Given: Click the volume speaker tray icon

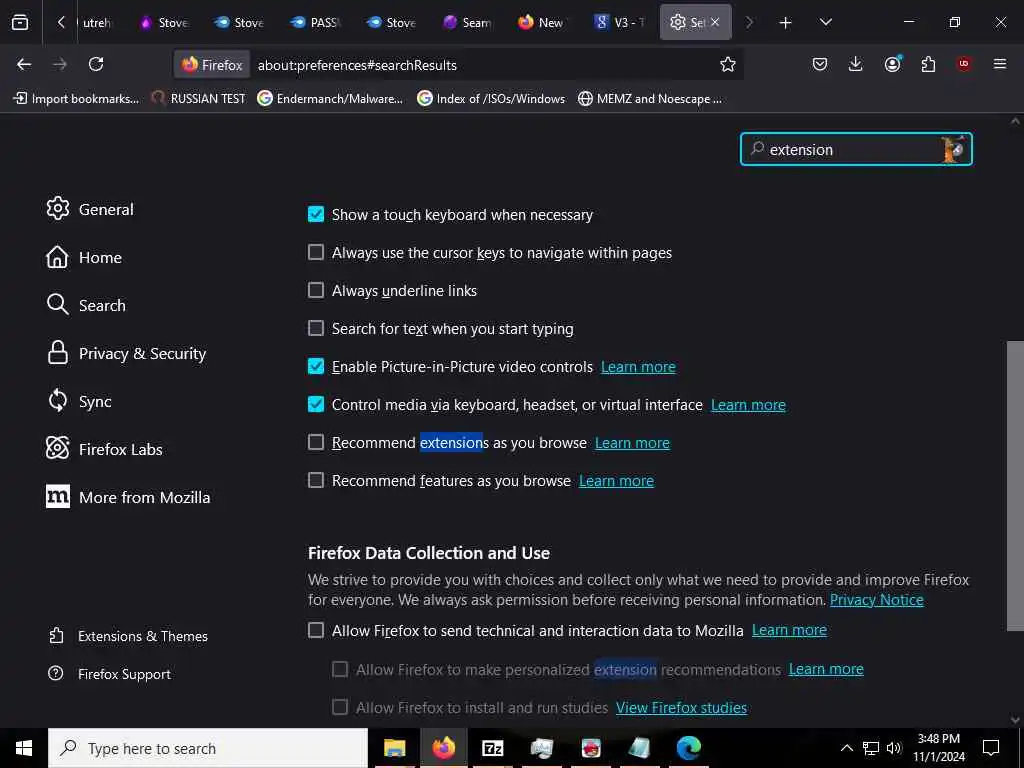Looking at the screenshot, I should (x=894, y=748).
